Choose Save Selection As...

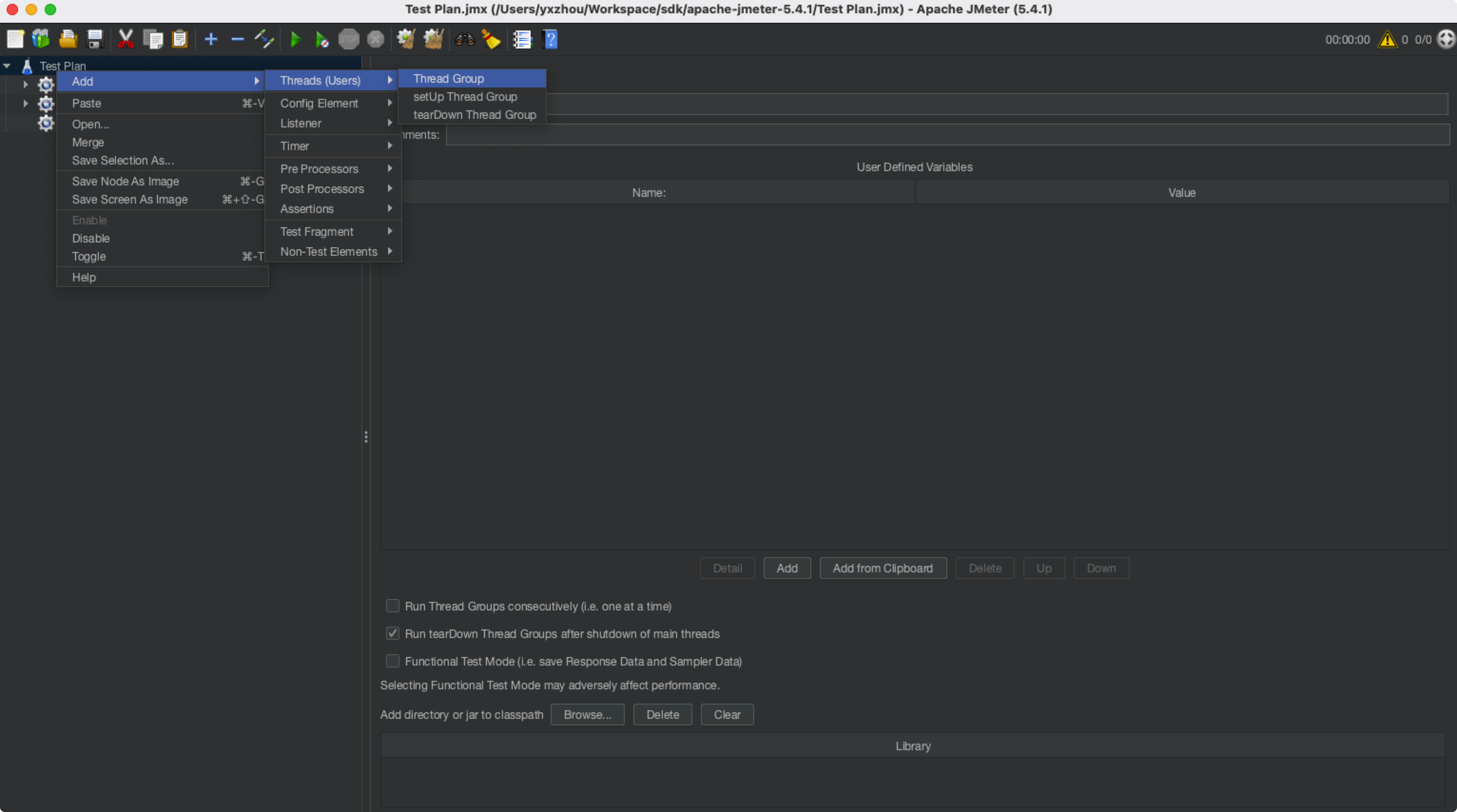(162, 160)
